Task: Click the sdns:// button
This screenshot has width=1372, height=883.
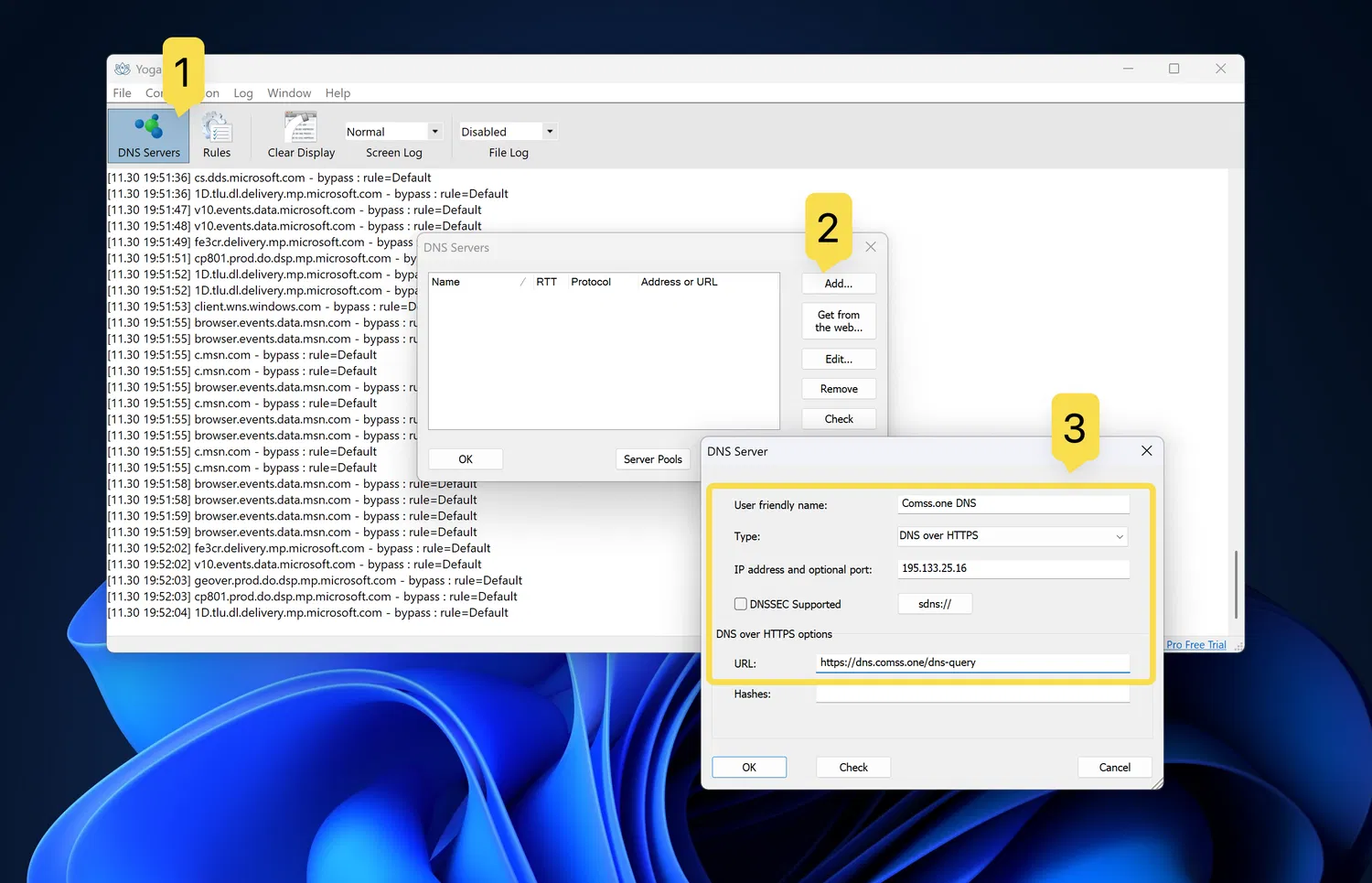Action: [935, 604]
